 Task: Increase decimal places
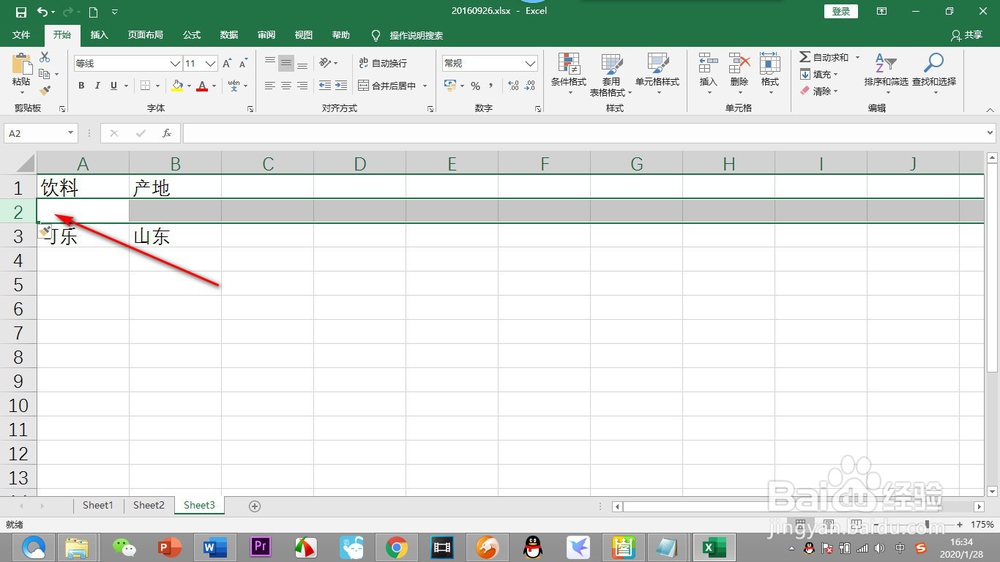click(513, 85)
